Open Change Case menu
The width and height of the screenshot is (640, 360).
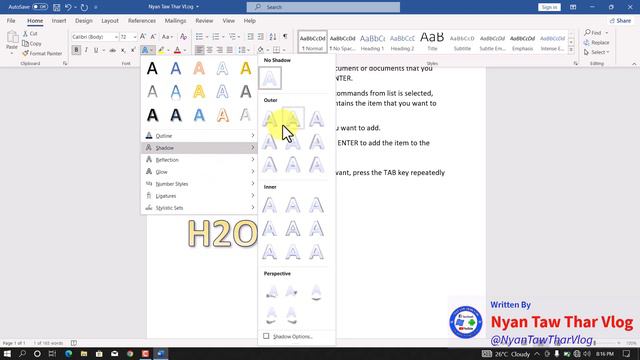click(167, 37)
